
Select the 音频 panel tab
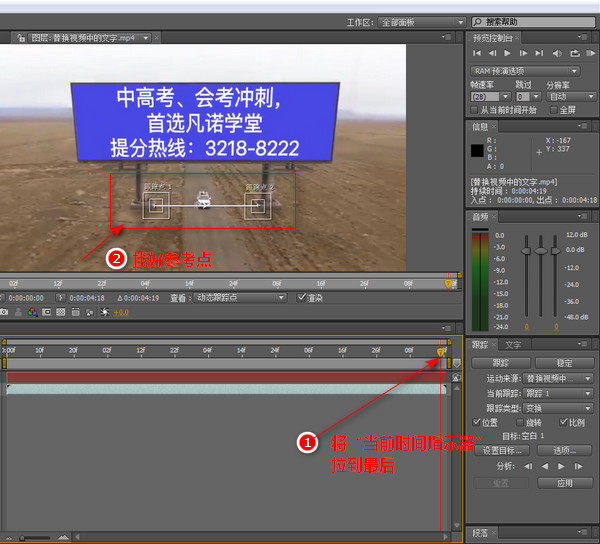[480, 217]
